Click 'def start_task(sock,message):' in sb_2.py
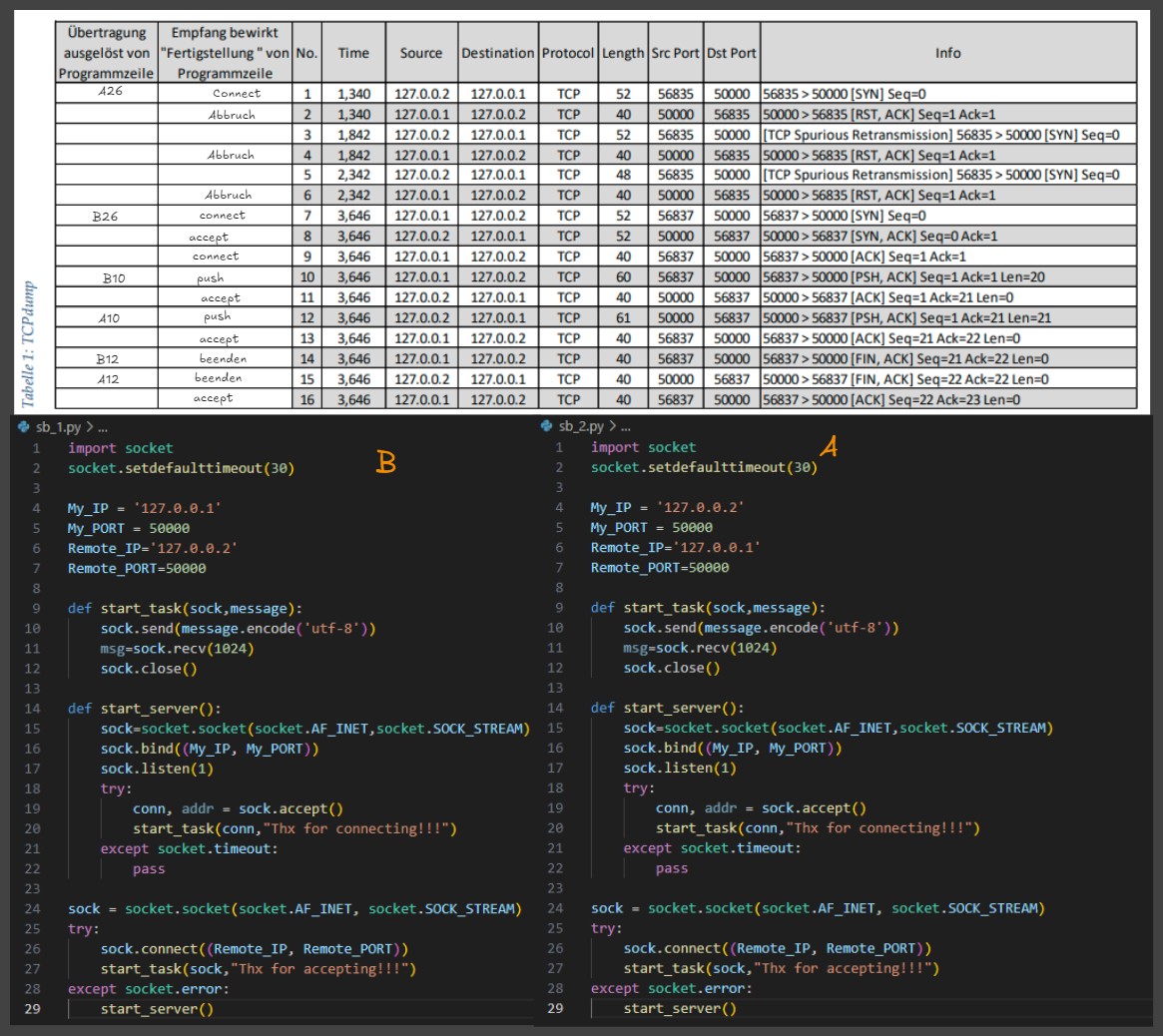 point(708,608)
